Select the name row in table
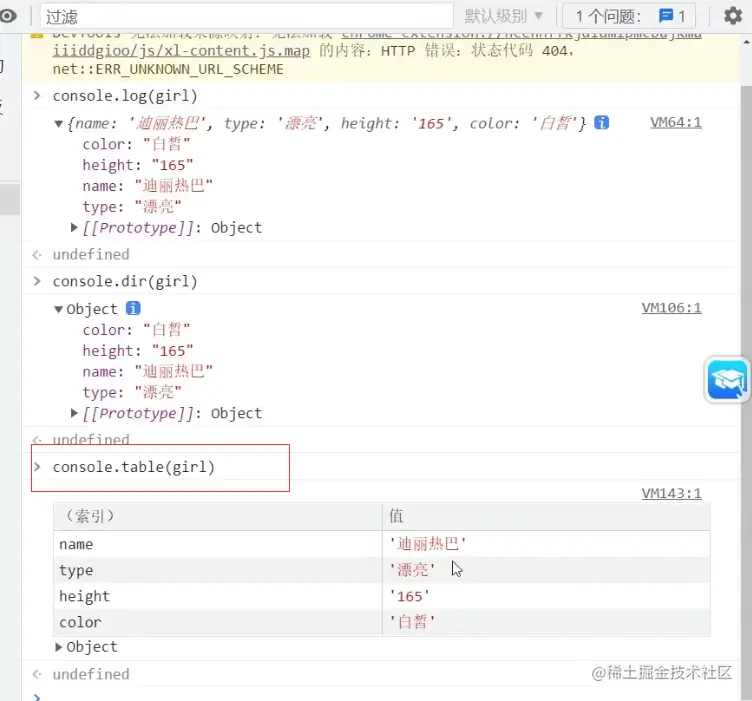Viewport: 752px width, 701px height. [382, 544]
